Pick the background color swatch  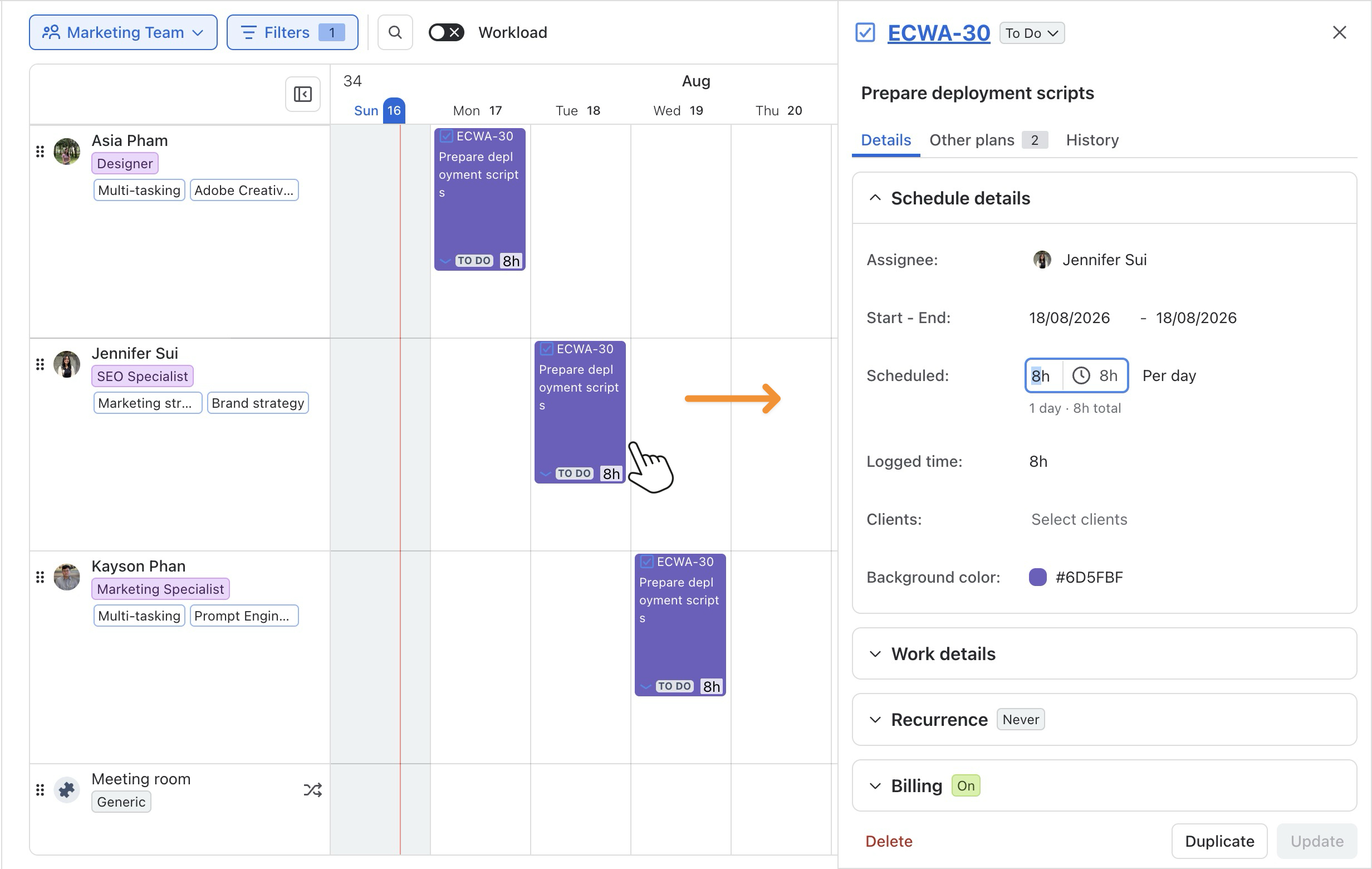pyautogui.click(x=1037, y=577)
